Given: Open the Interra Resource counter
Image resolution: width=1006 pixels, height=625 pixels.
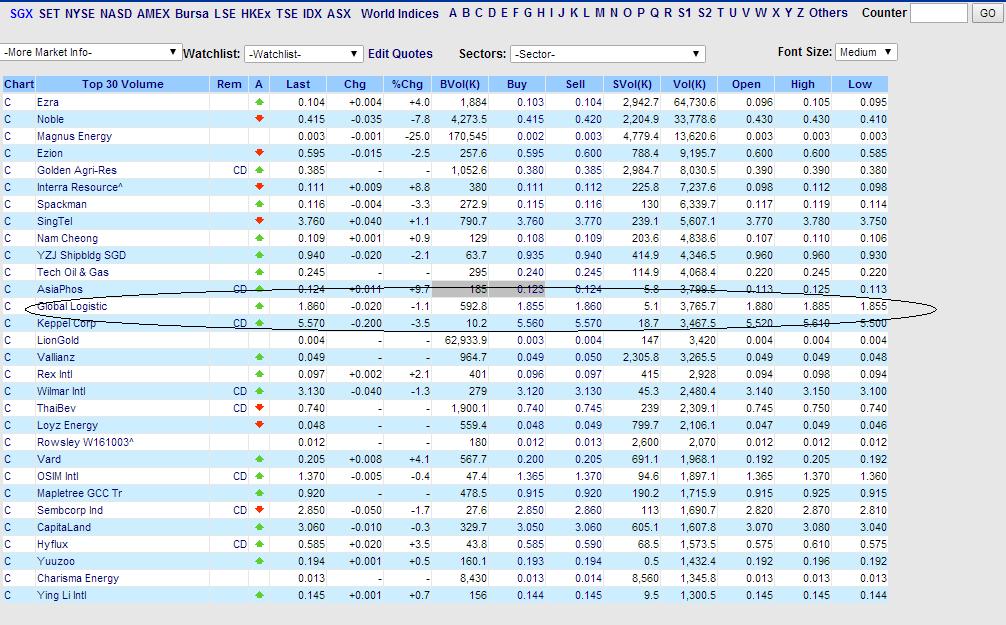Looking at the screenshot, I should (80, 187).
